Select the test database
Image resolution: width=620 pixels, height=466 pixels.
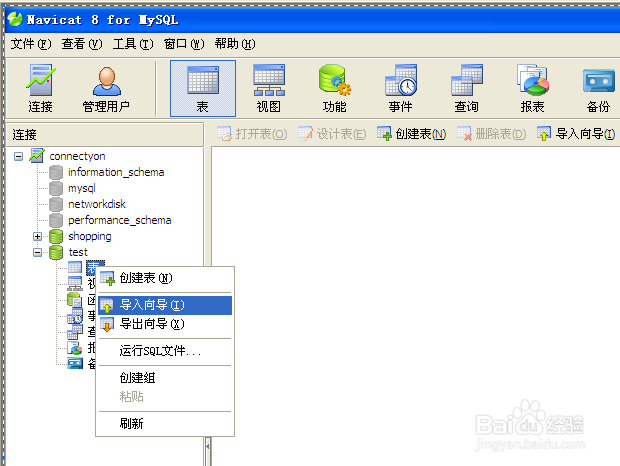(78, 252)
